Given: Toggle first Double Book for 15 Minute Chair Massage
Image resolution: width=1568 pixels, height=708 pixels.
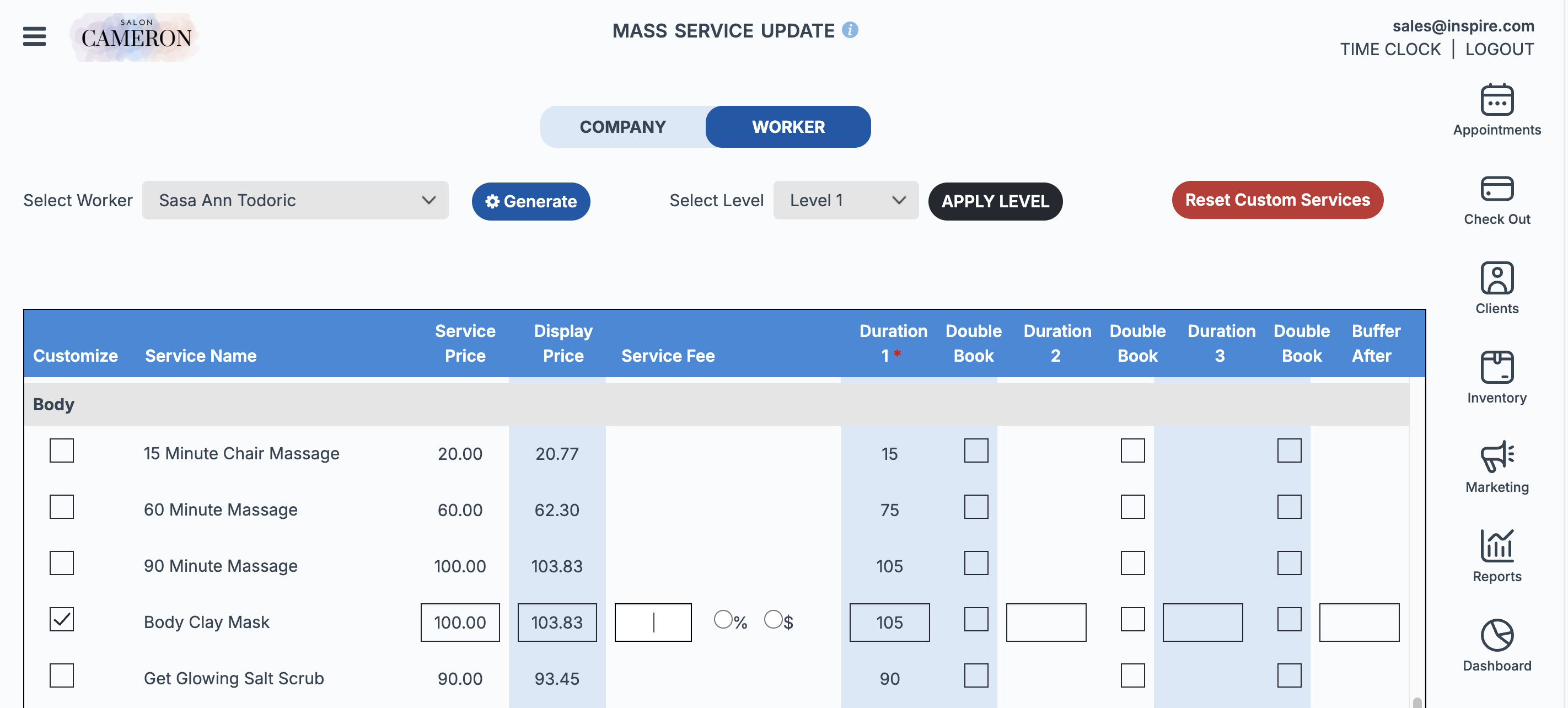Looking at the screenshot, I should point(976,451).
